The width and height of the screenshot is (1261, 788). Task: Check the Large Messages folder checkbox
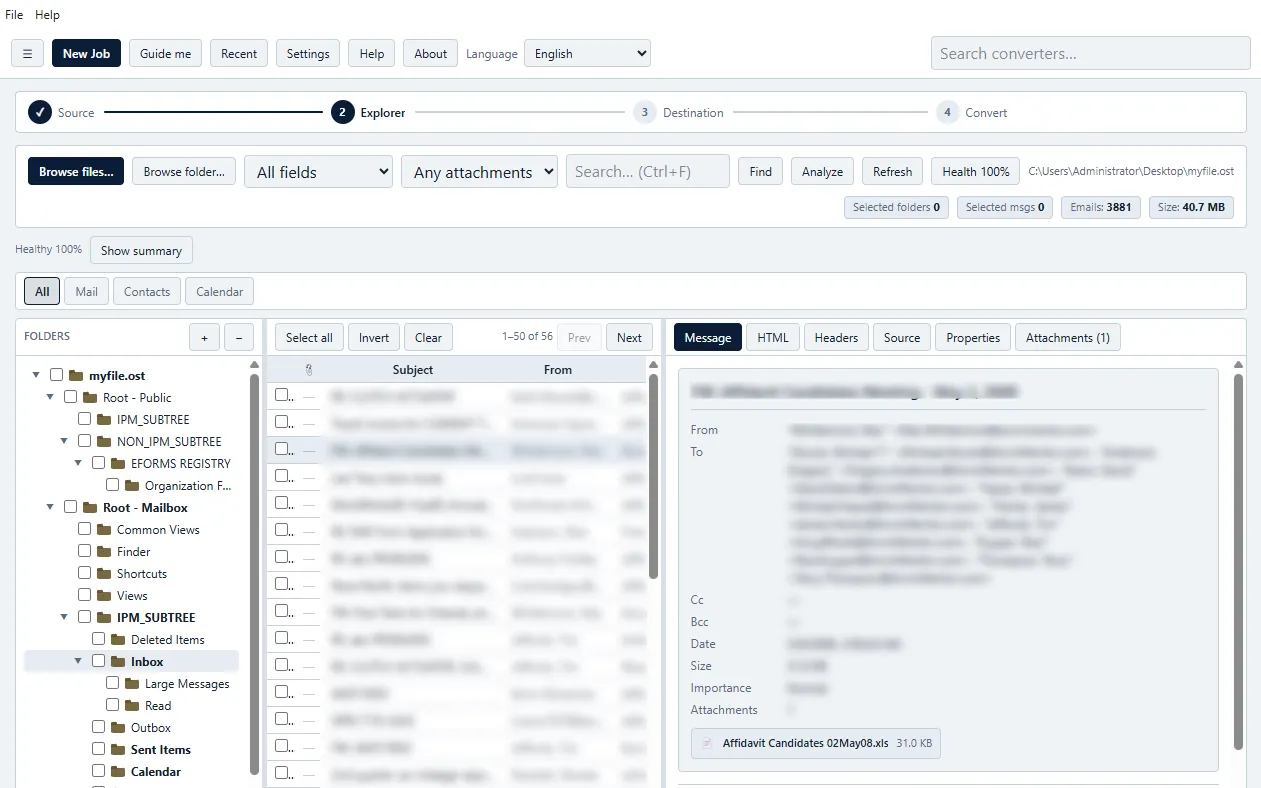coord(113,683)
